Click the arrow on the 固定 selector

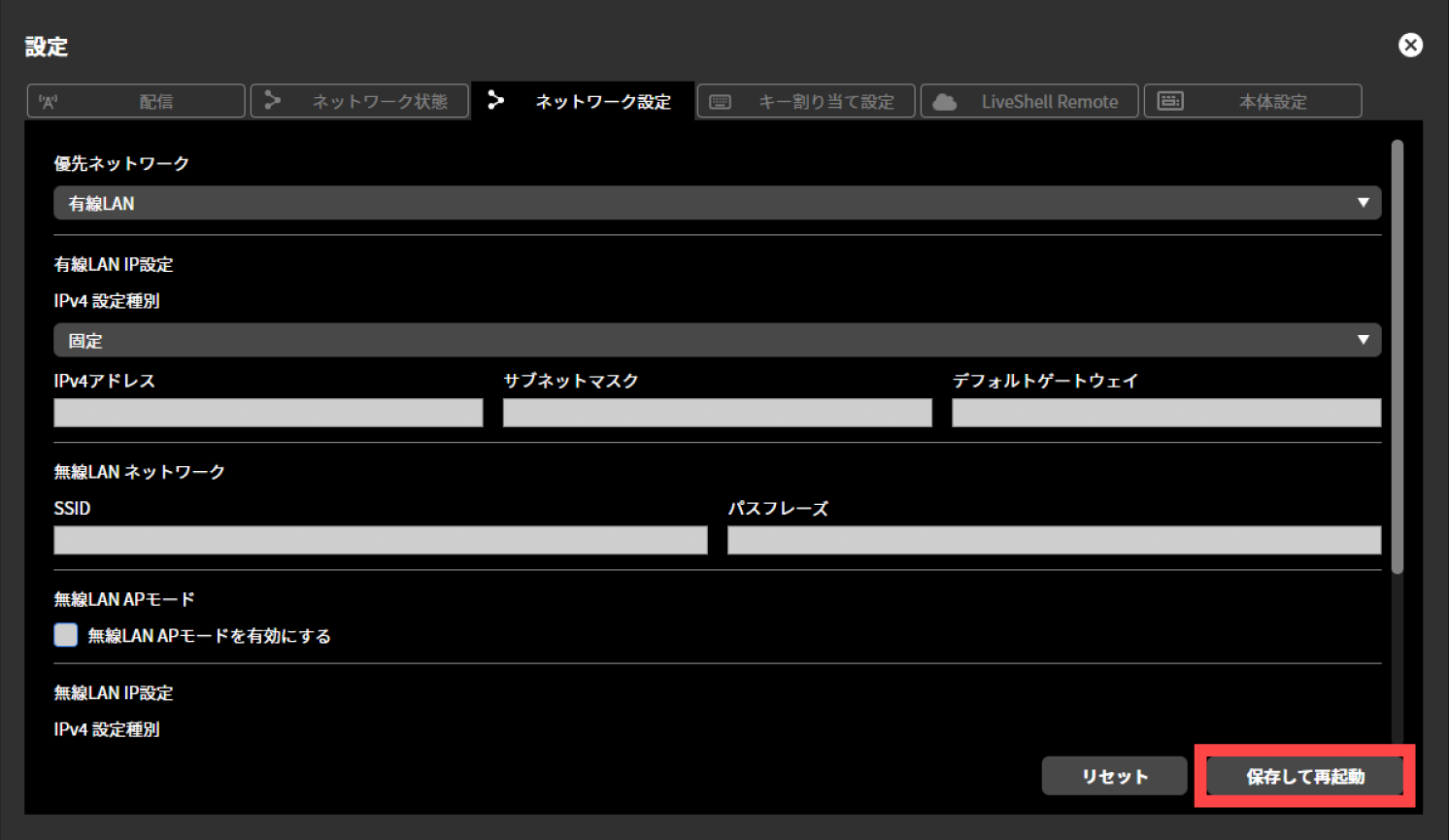coord(1365,340)
